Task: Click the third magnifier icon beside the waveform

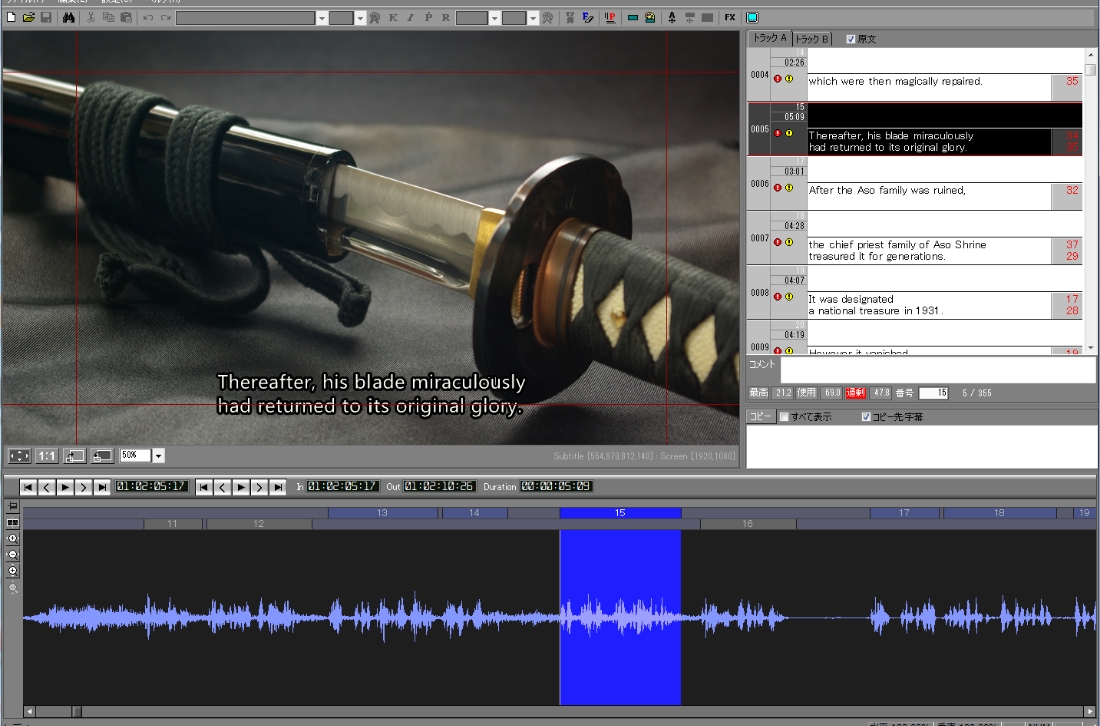Action: pos(13,571)
